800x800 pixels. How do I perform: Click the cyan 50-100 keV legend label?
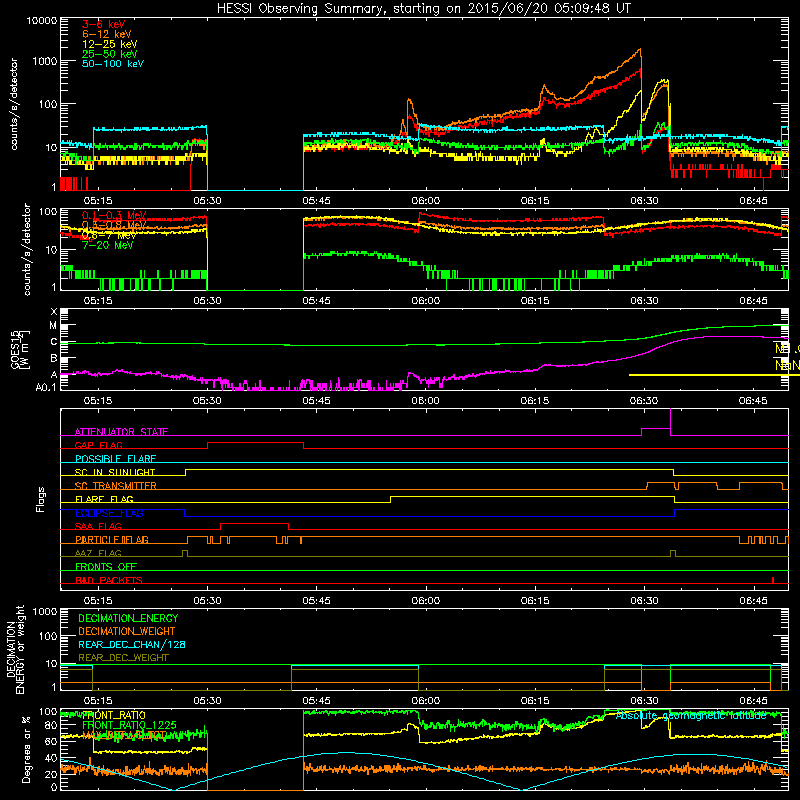[x=112, y=64]
